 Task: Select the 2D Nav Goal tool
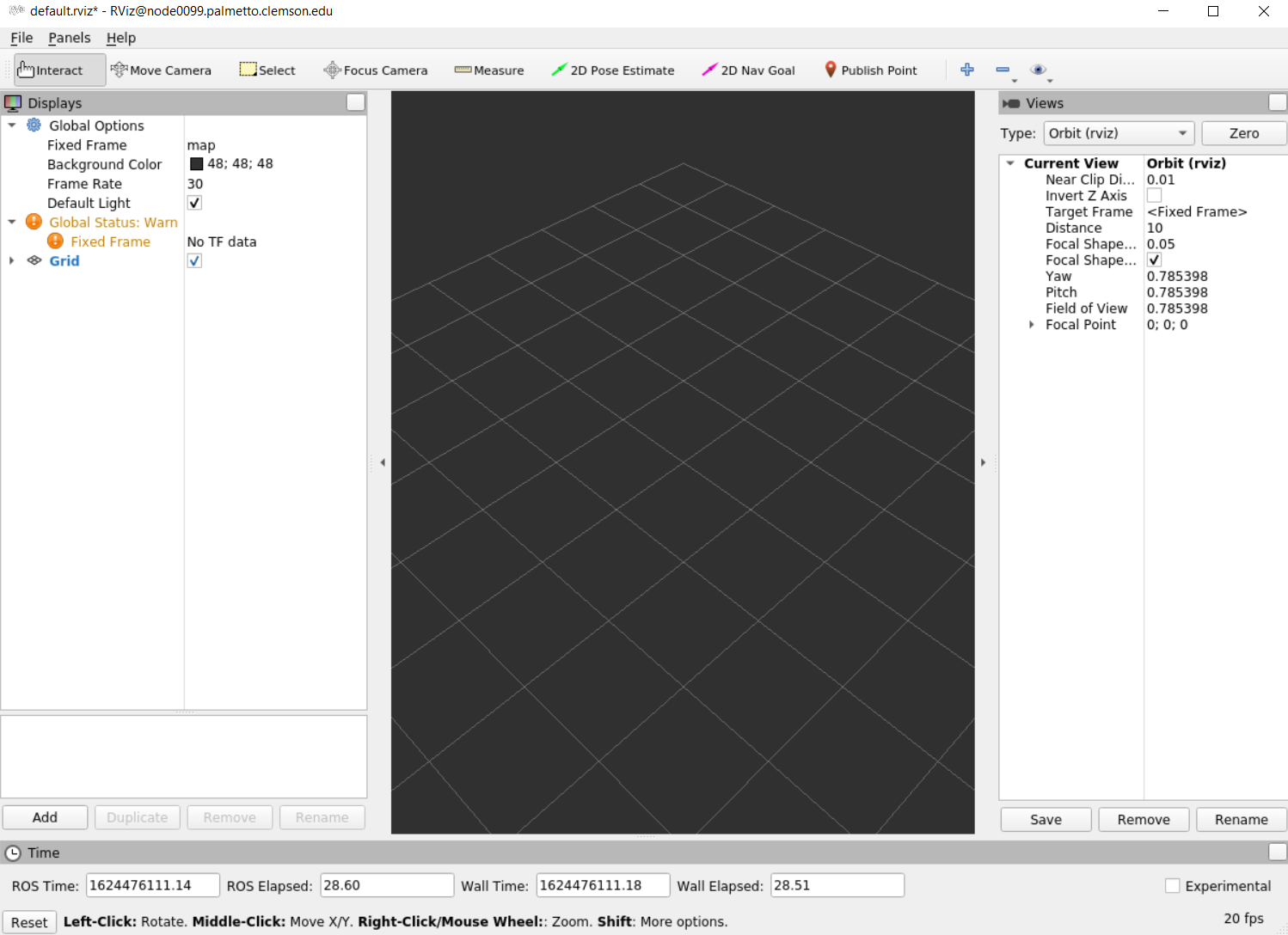pos(749,70)
